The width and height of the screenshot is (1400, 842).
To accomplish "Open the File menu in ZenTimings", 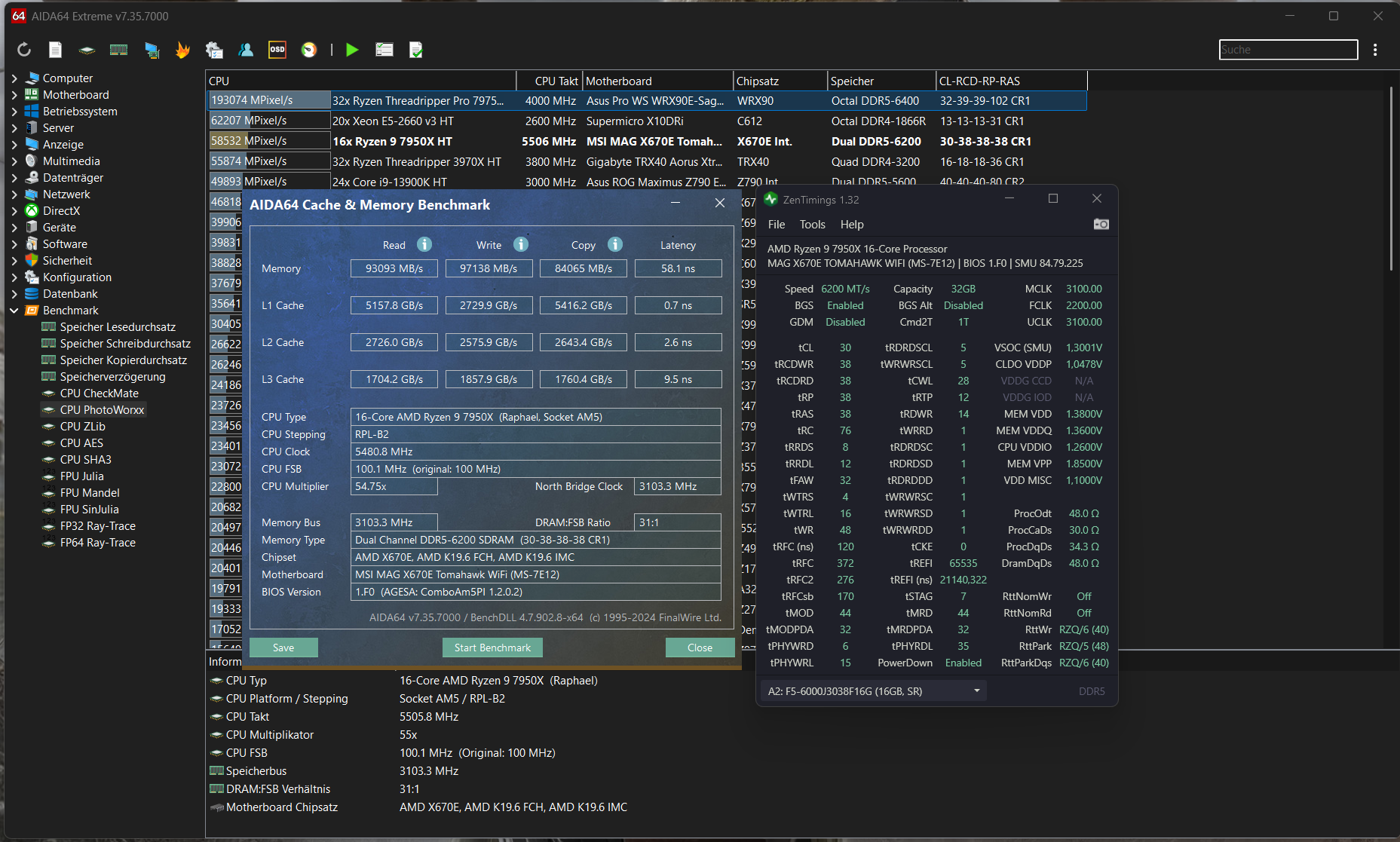I will coord(777,225).
